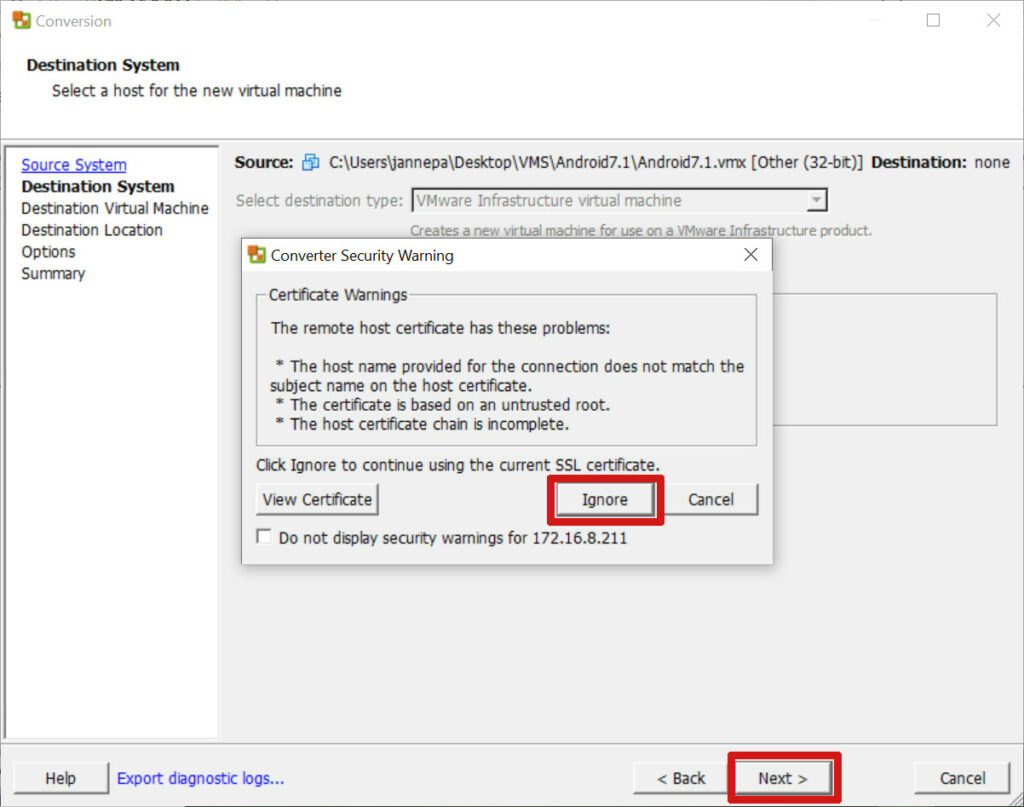Click the source virtual machine icon

[311, 162]
